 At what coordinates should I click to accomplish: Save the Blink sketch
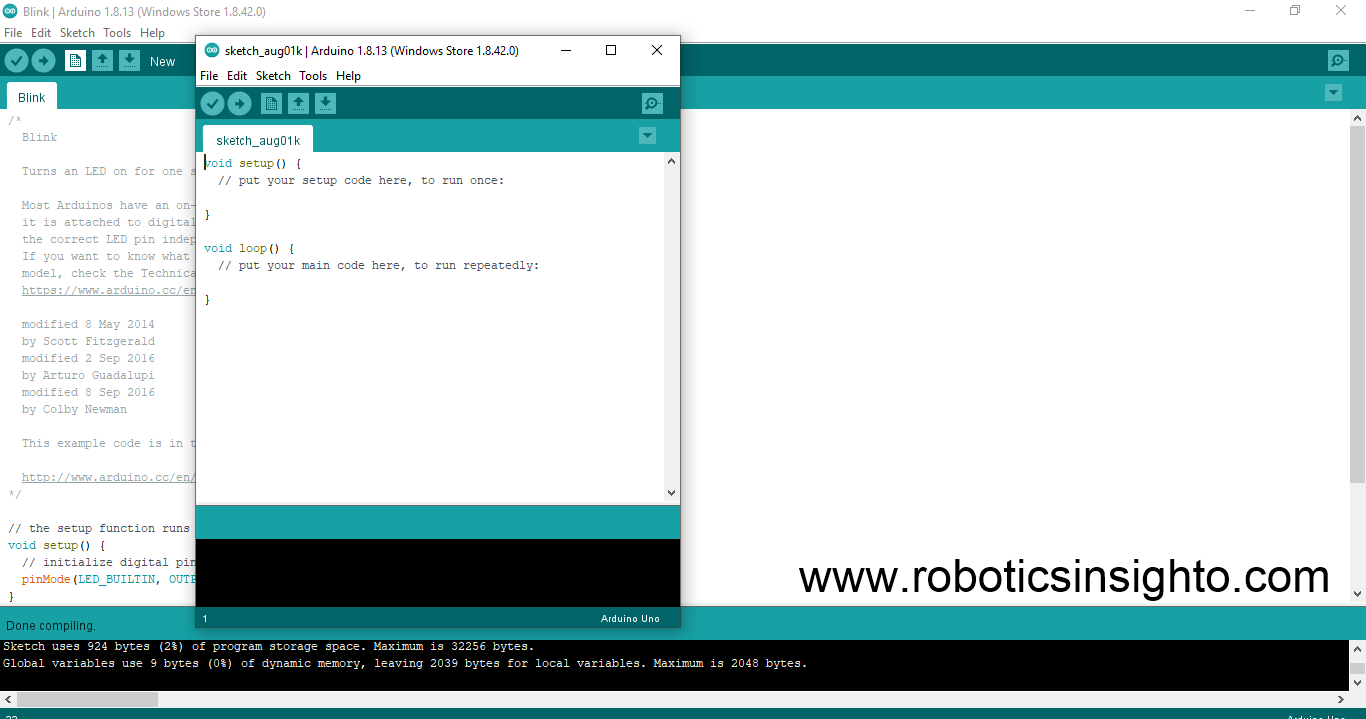point(130,60)
